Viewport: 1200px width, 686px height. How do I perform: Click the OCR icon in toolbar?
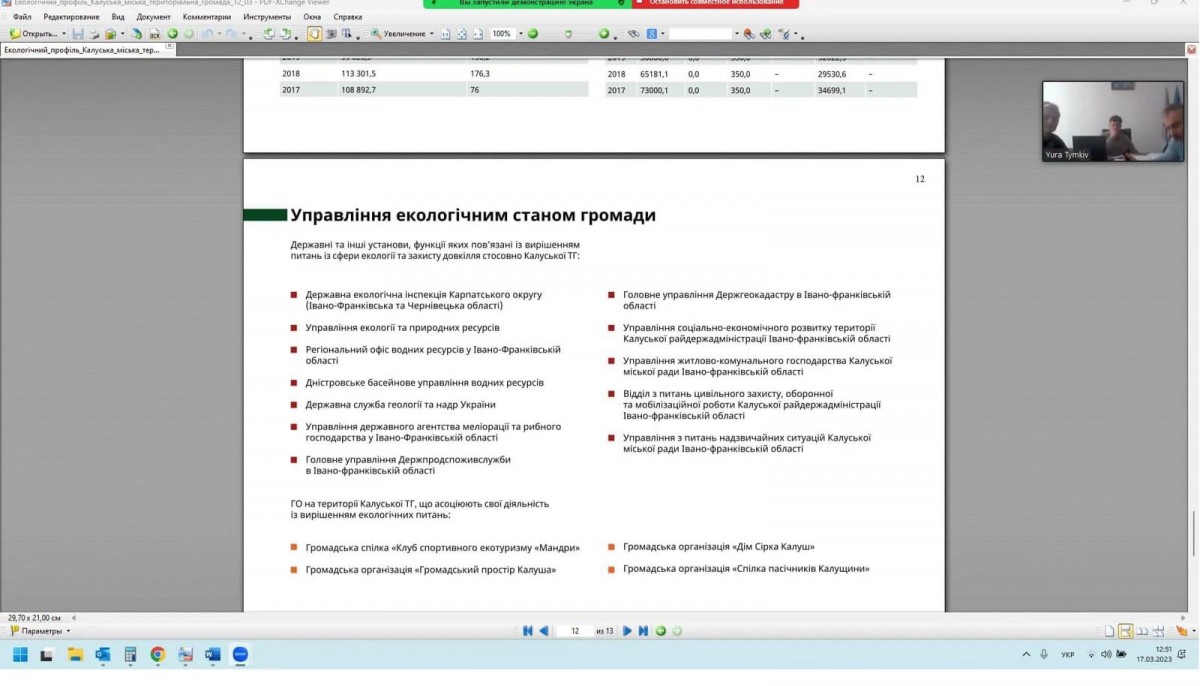(155, 34)
